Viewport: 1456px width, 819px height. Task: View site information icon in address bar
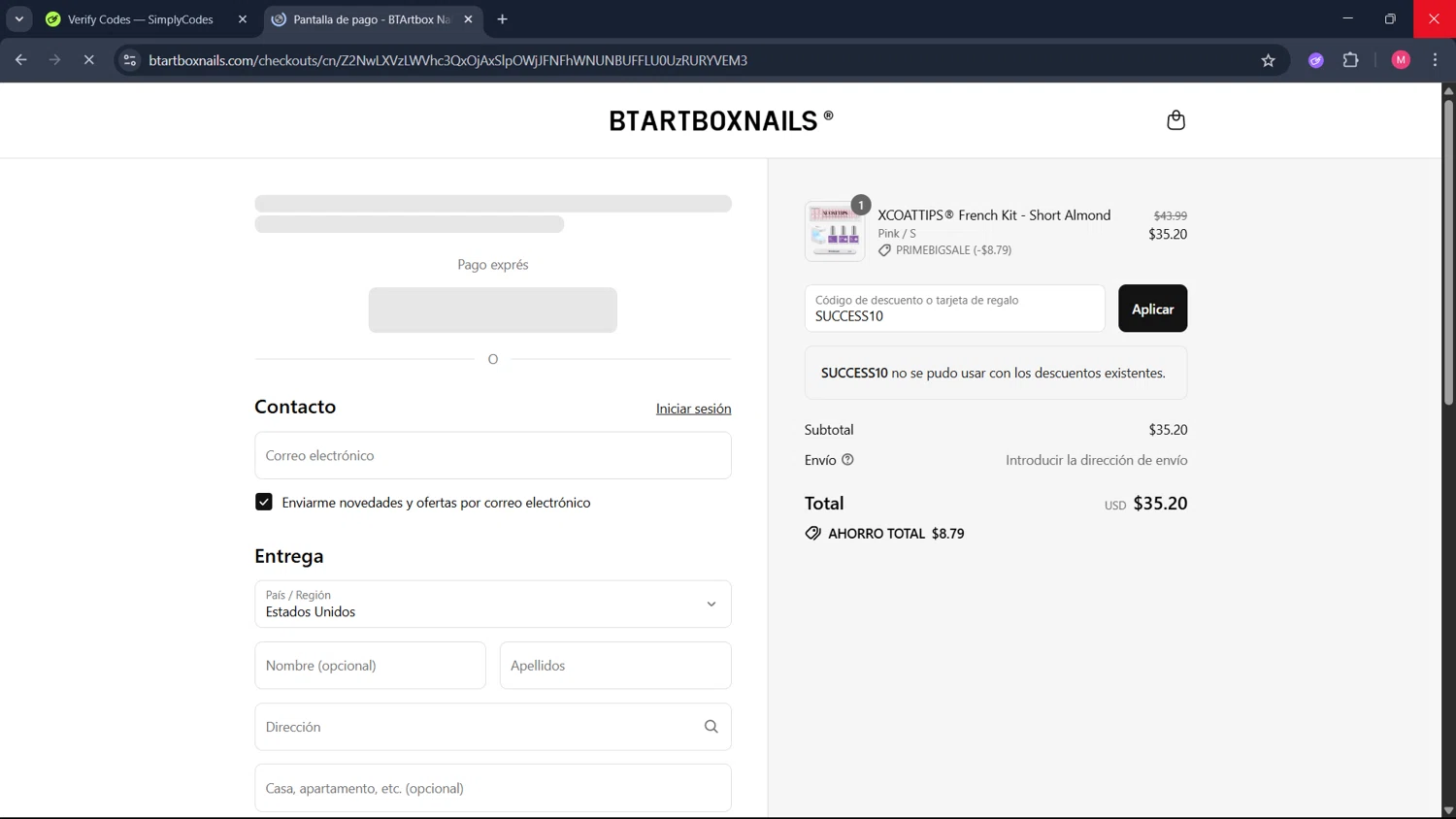pos(129,60)
